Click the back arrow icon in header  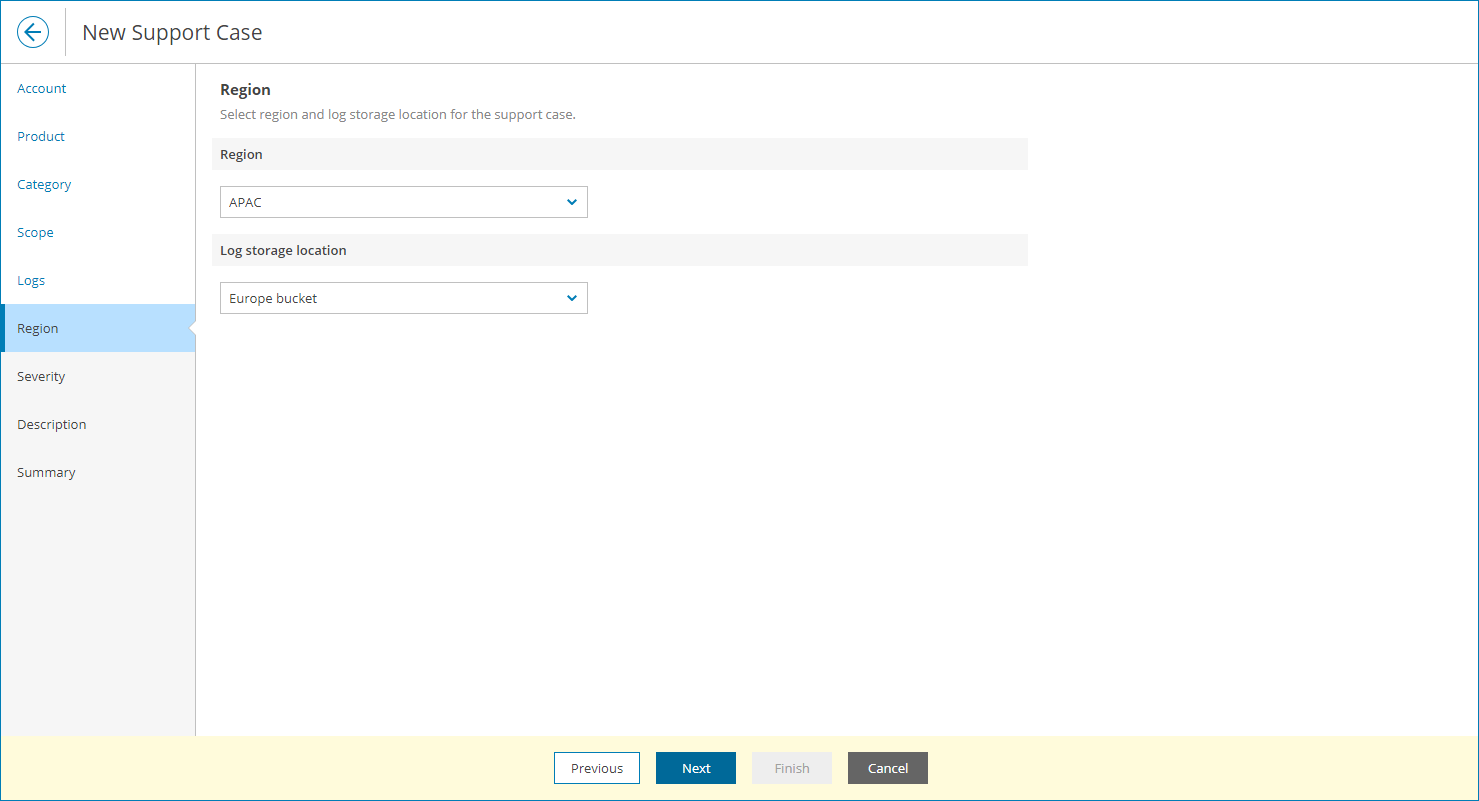[x=33, y=32]
